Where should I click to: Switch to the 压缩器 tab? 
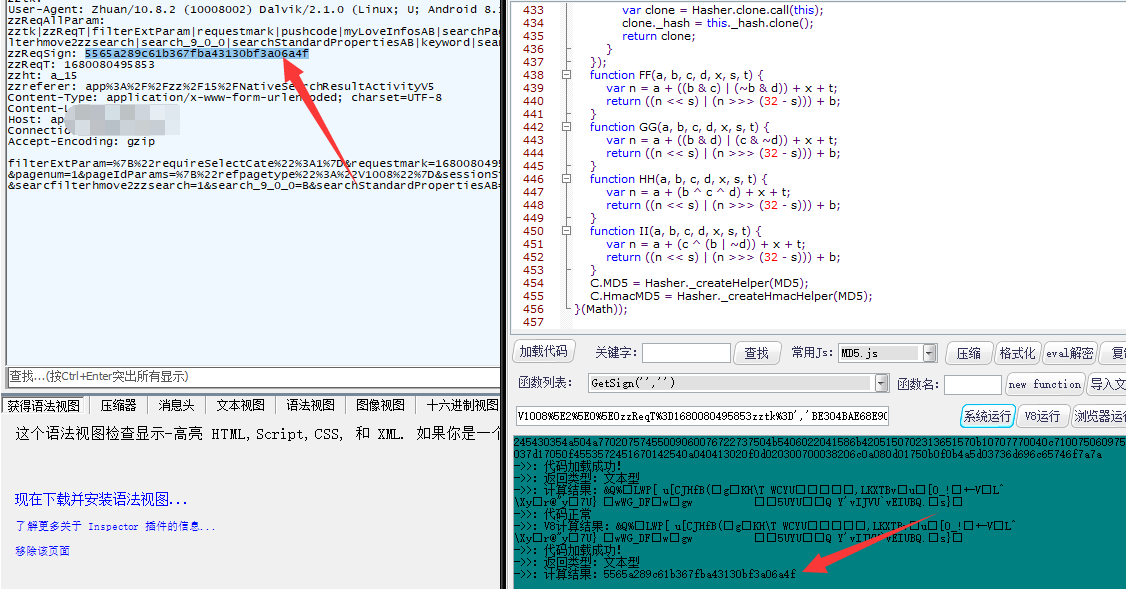coord(118,405)
